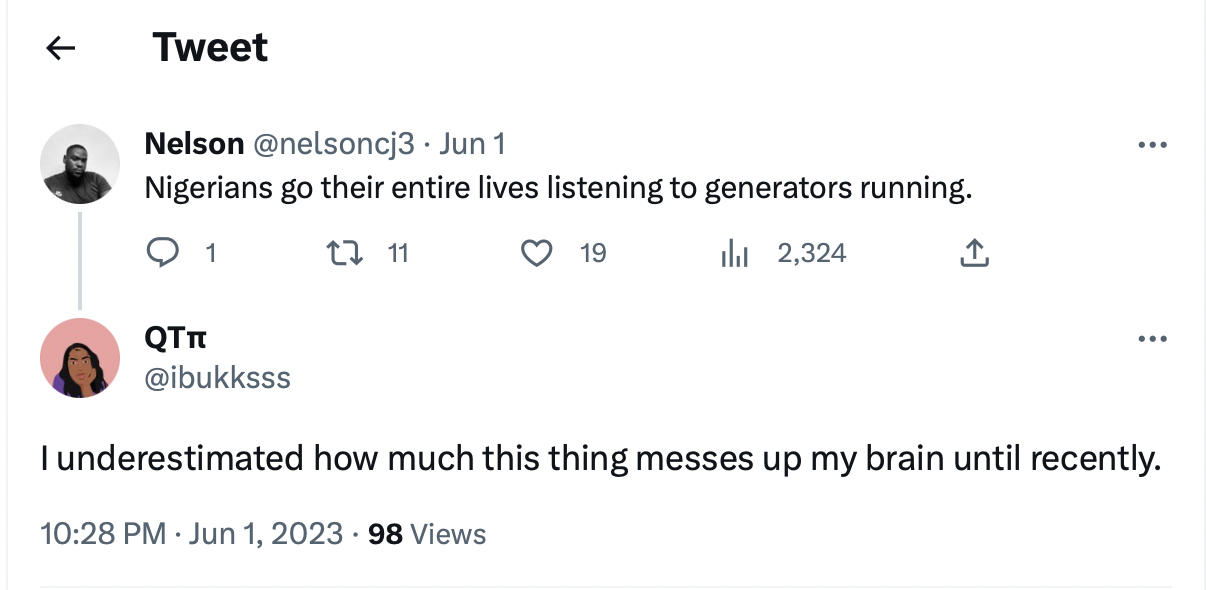Go back using the back arrow

61,48
